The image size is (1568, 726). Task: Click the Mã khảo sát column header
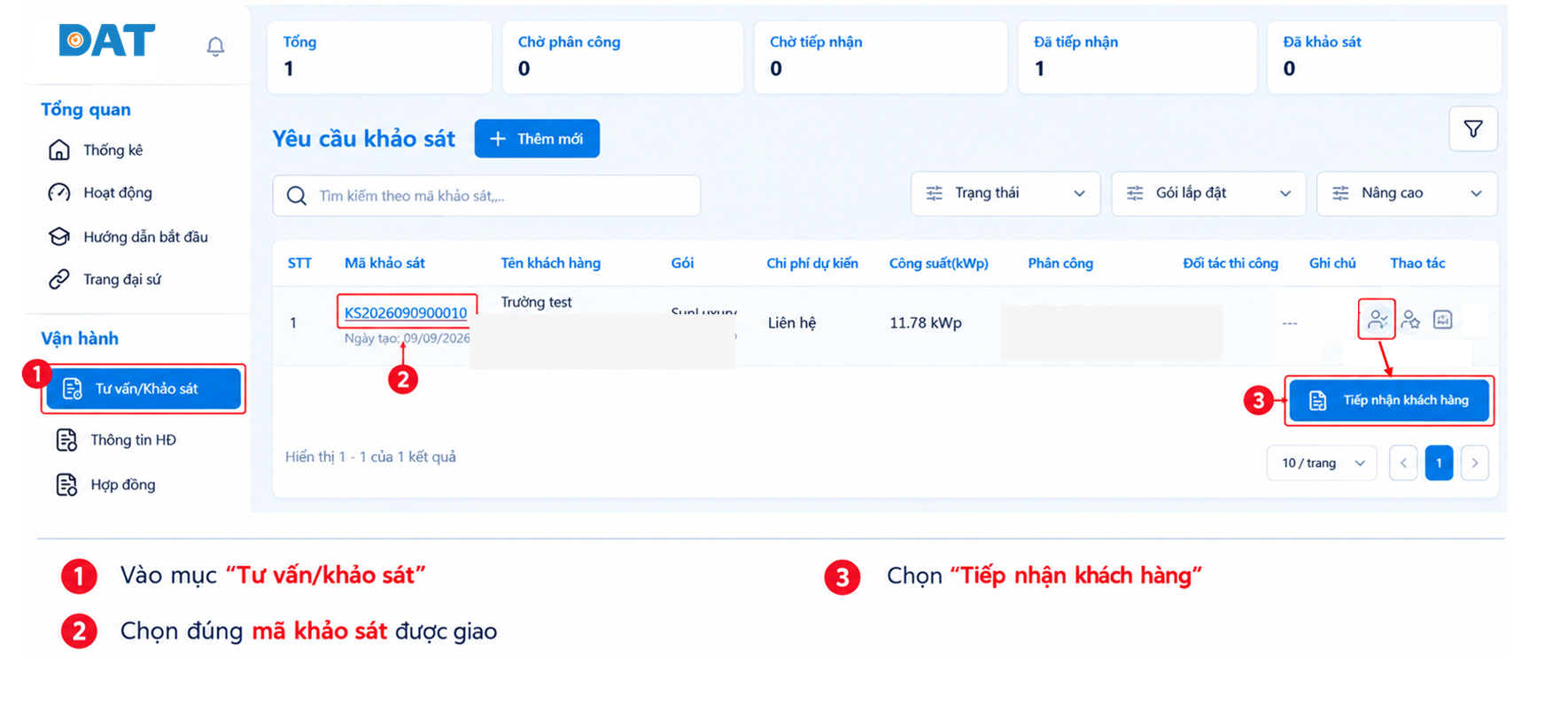[384, 263]
